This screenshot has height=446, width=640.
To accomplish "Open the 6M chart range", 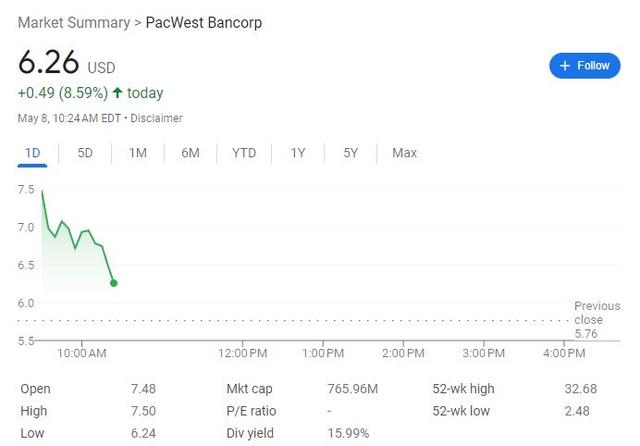I will [x=190, y=153].
